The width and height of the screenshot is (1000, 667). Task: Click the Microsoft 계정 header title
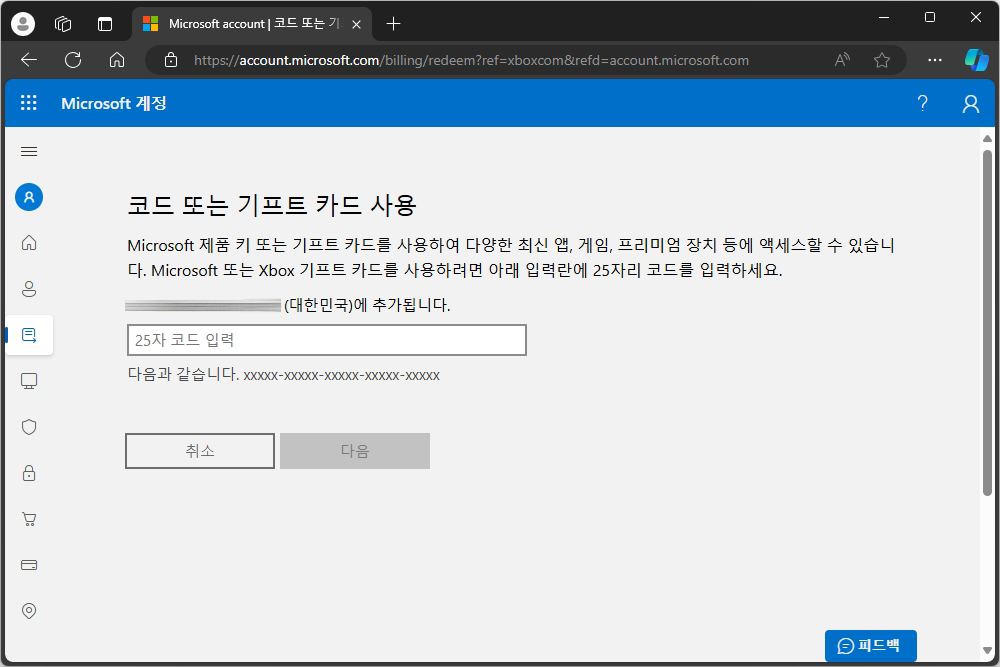[114, 103]
